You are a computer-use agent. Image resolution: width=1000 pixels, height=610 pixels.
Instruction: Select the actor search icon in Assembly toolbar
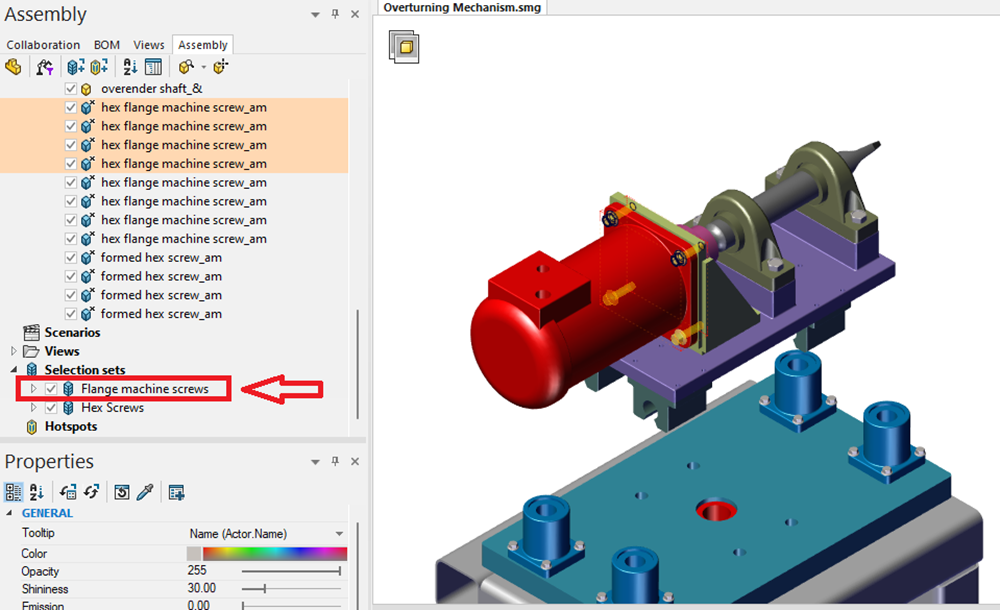pos(186,66)
